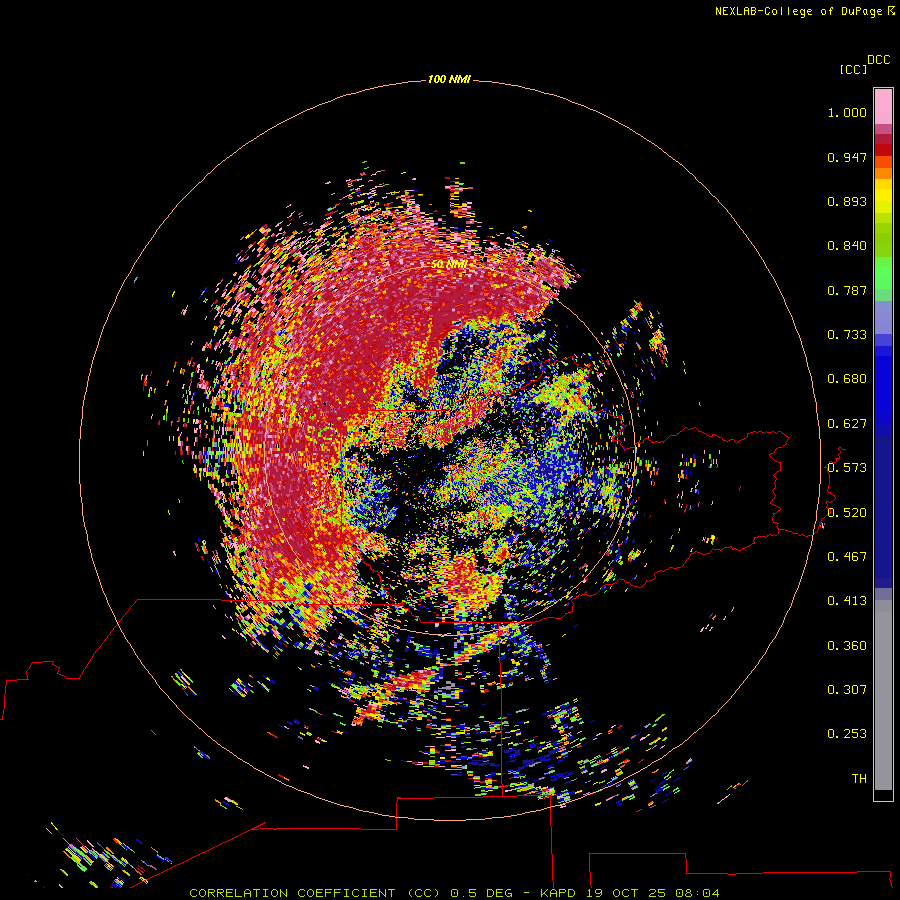Click the 0.467 legend value
The height and width of the screenshot is (900, 900).
pos(847,557)
